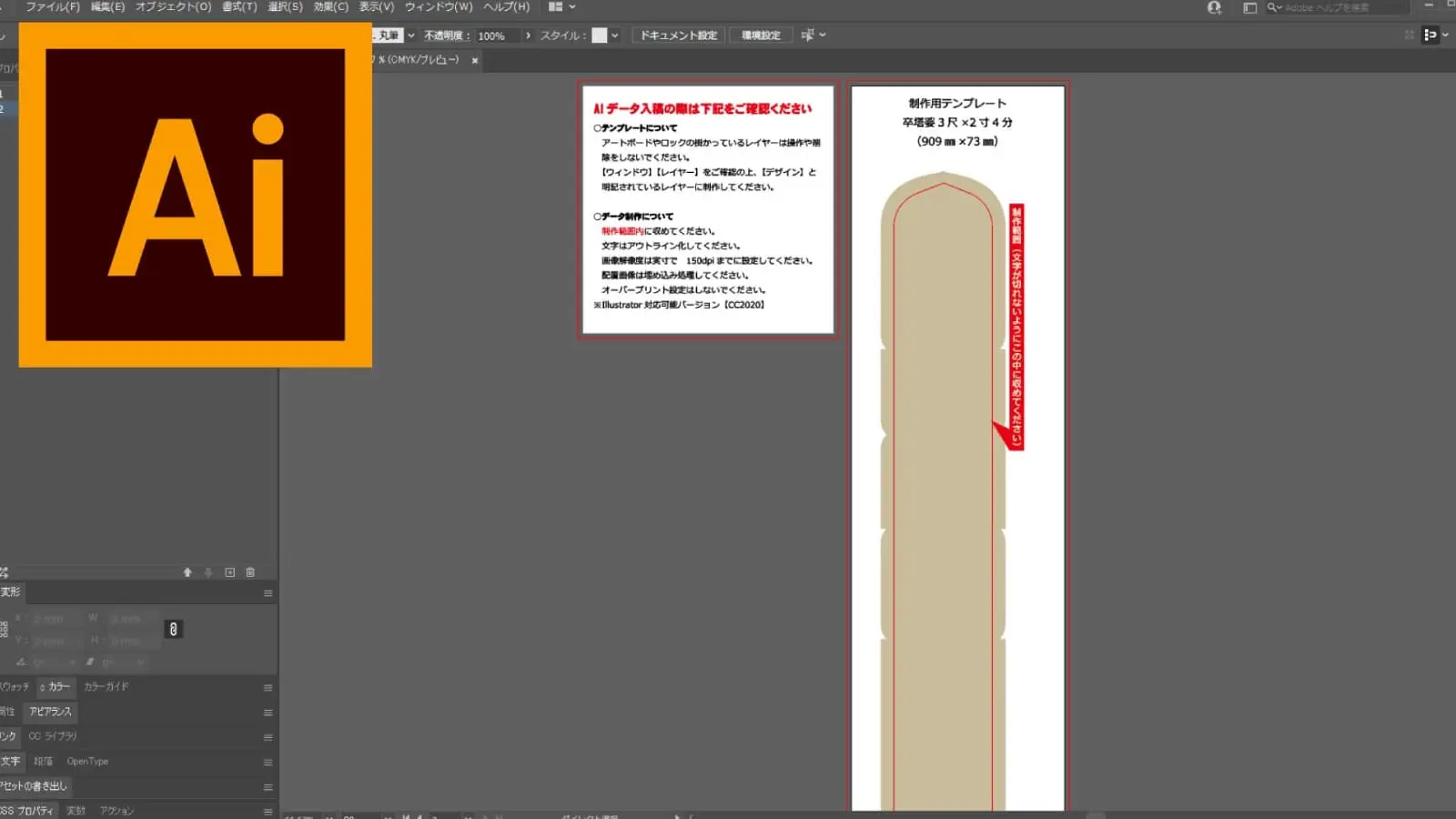1456x819 pixels.
Task: Close the CMYK/プレビュー document tab
Action: tap(474, 60)
